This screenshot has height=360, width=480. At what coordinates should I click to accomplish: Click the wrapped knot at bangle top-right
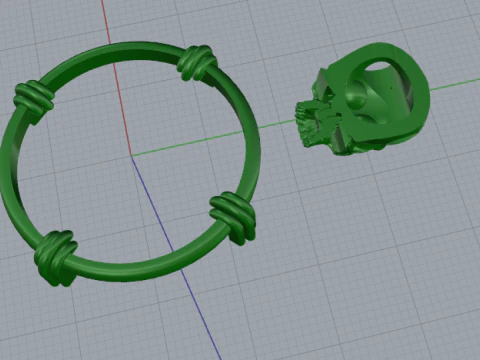(x=197, y=63)
